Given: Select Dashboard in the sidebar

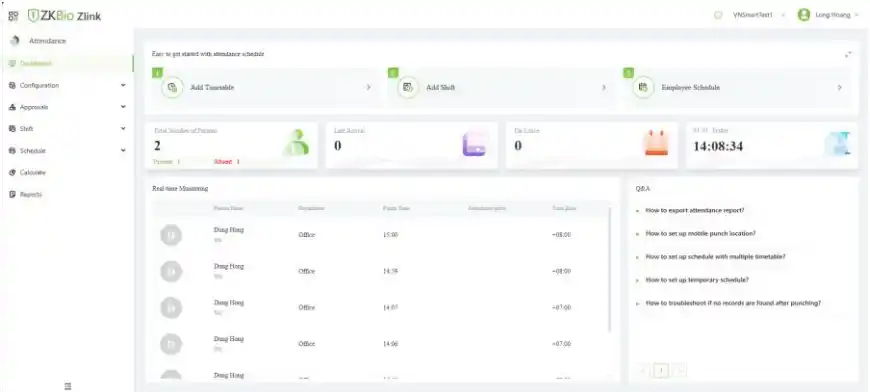Looking at the screenshot, I should point(67,63).
